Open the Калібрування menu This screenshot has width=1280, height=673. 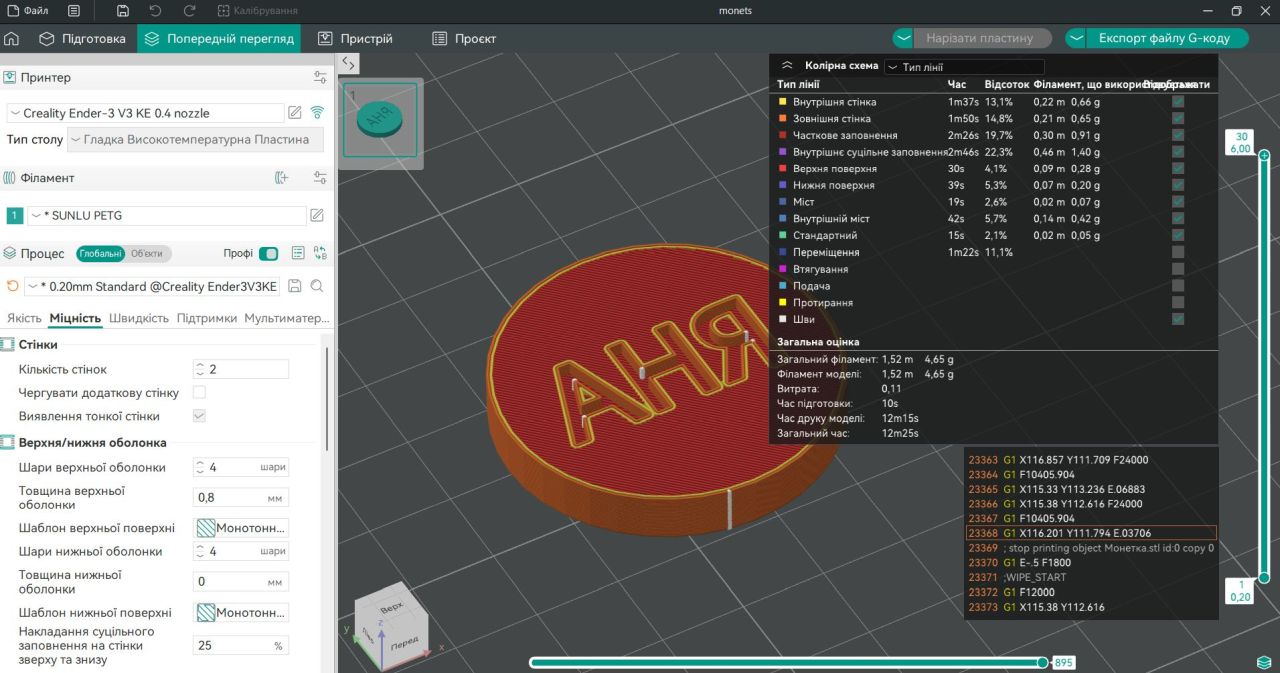pyautogui.click(x=257, y=11)
